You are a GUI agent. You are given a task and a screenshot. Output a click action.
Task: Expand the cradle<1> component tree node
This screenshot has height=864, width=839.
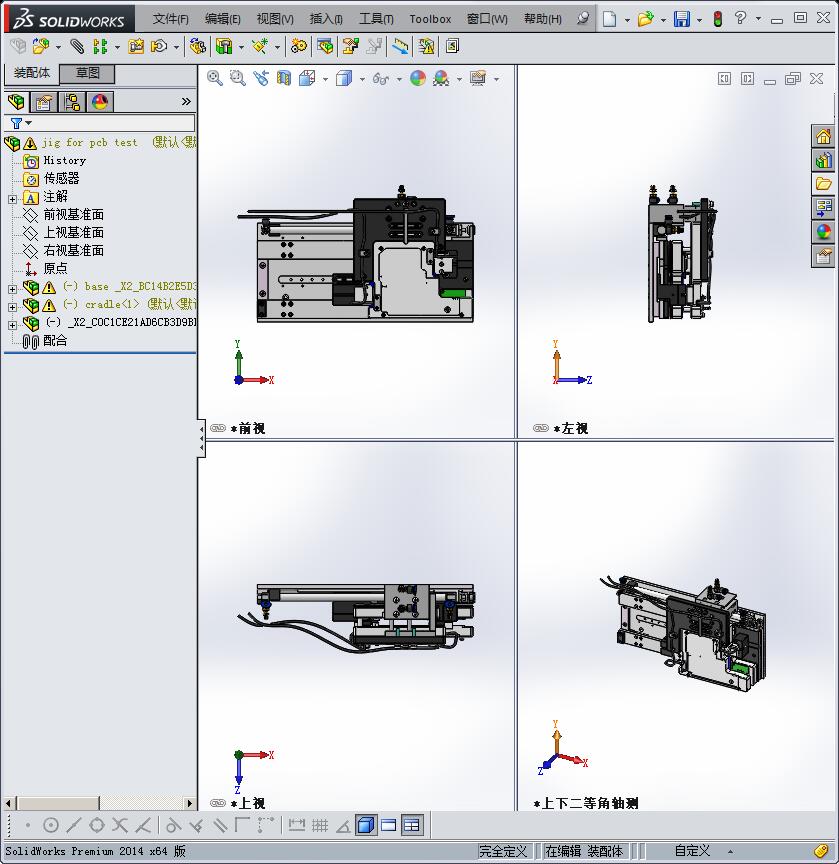point(12,305)
